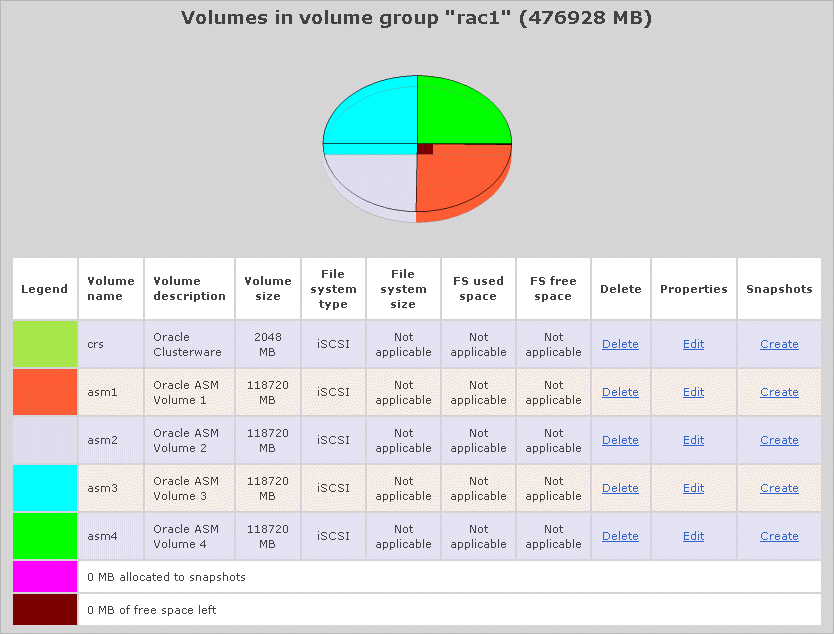Image resolution: width=834 pixels, height=634 pixels.
Task: Click the 'File system type' header
Action: click(333, 289)
